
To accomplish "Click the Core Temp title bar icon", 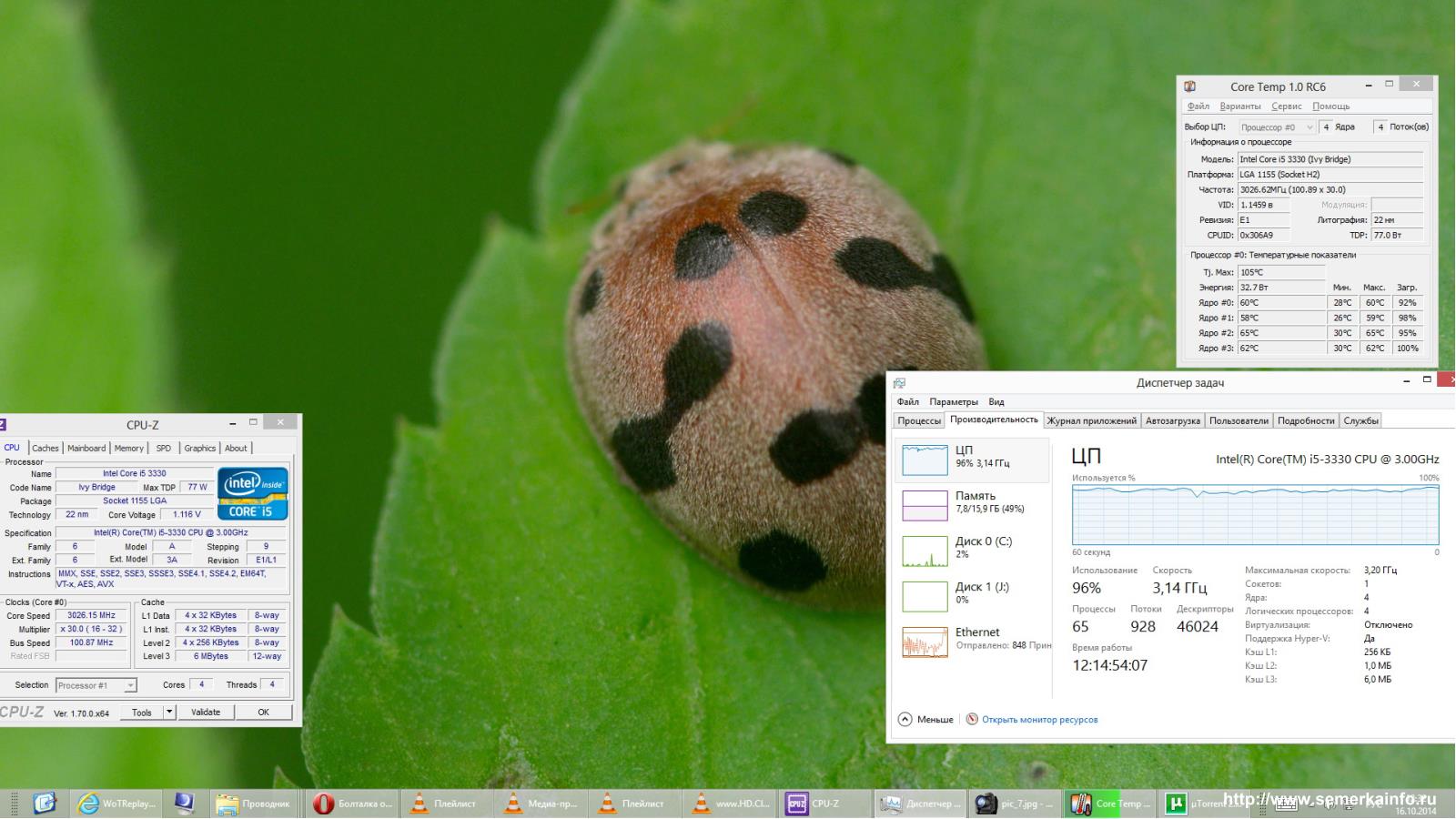I will (x=1189, y=86).
